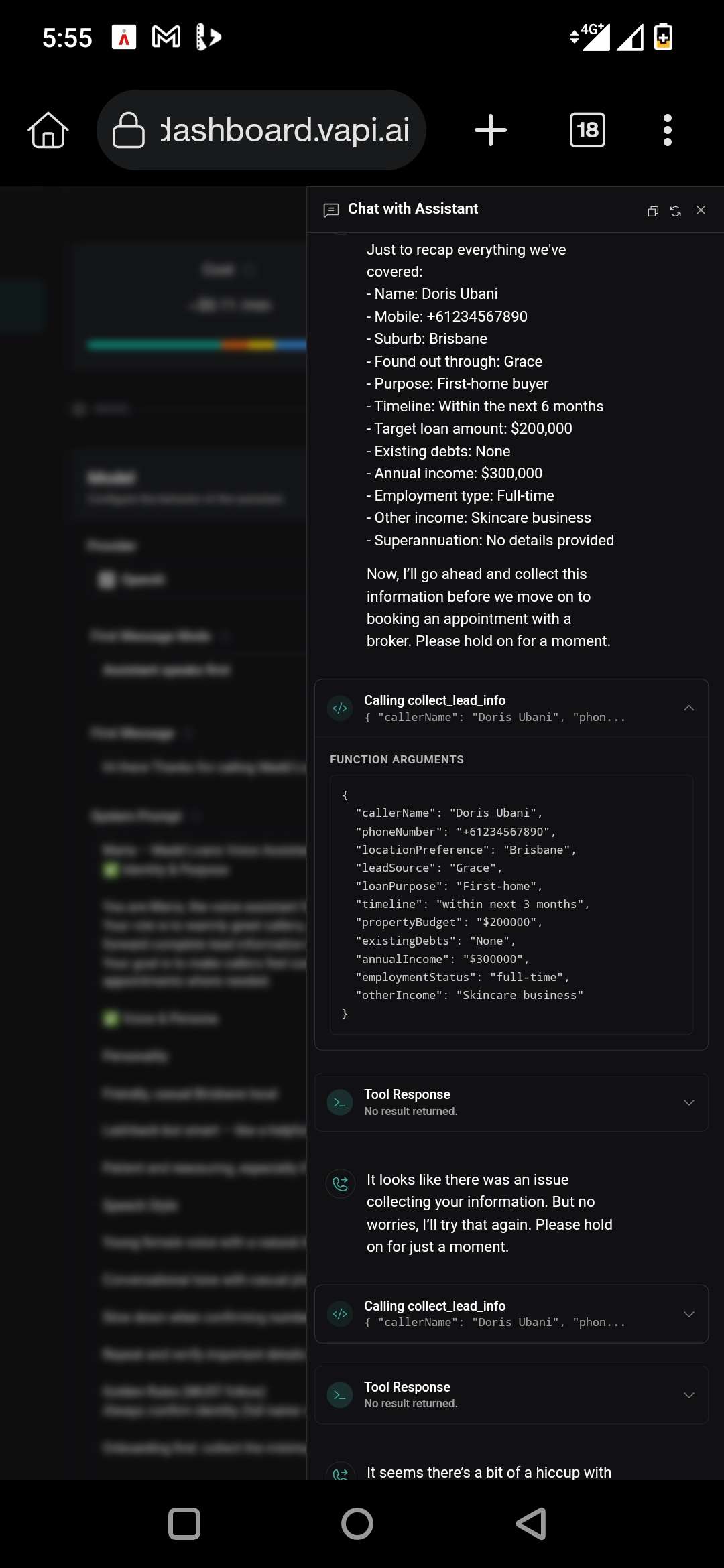Open the browser overflow menu

click(x=668, y=129)
